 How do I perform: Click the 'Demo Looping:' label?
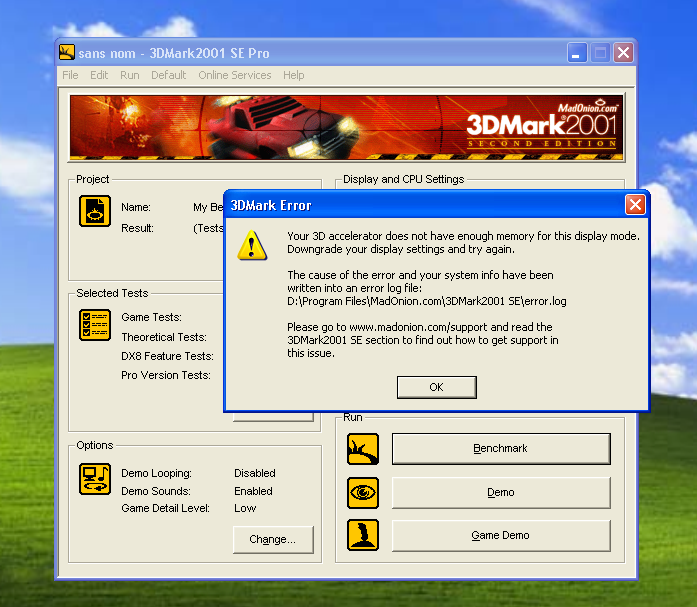point(156,473)
